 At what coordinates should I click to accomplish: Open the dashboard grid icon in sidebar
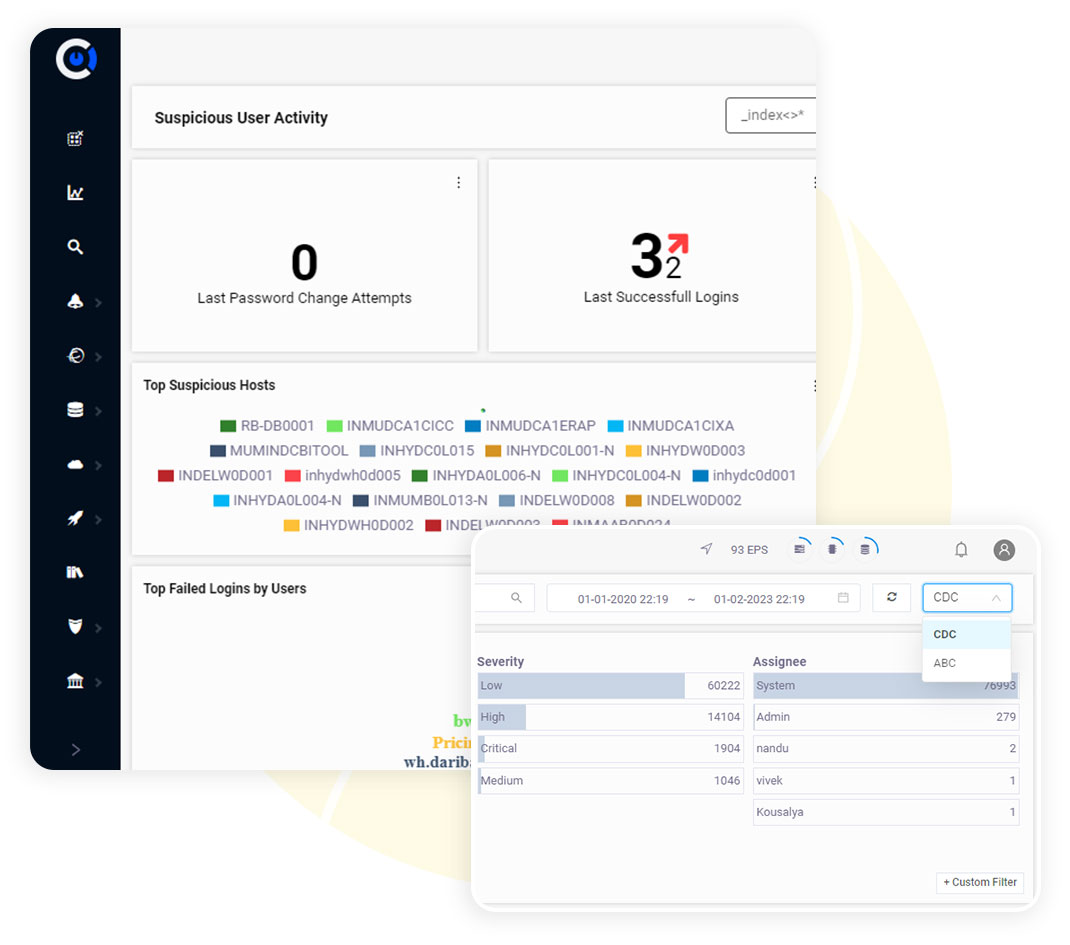(x=75, y=139)
